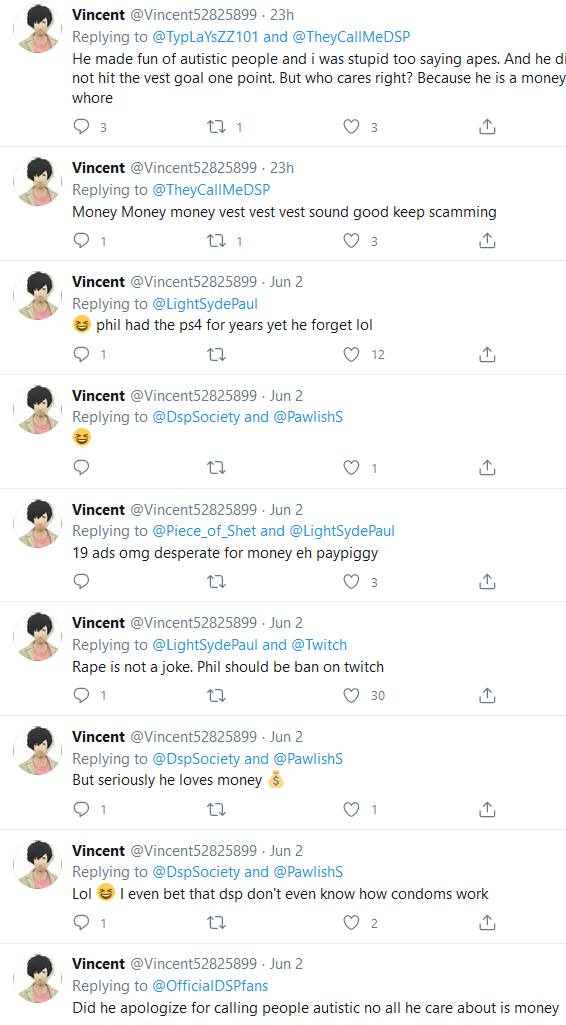Open the 23h timestamp on the second tweet
This screenshot has height=1025, width=566.
click(x=282, y=168)
